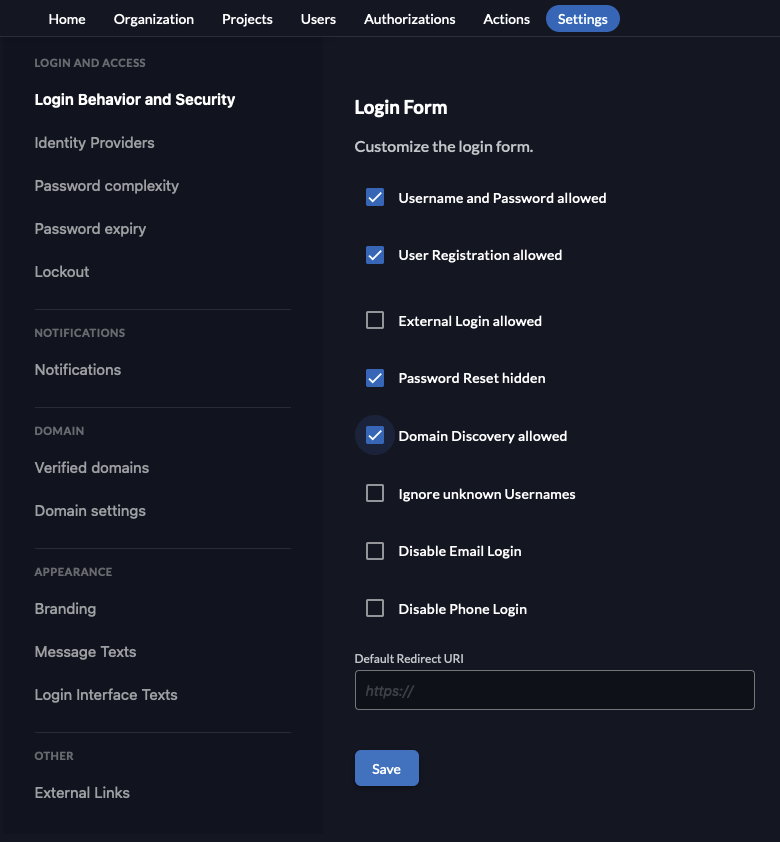Screen dimensions: 780x842
Task: Click the Default Redirect URI field
Action: coord(554,690)
